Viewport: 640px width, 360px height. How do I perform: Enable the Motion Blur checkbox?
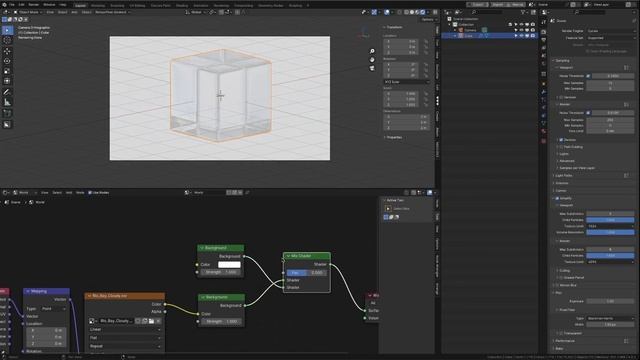[557, 285]
